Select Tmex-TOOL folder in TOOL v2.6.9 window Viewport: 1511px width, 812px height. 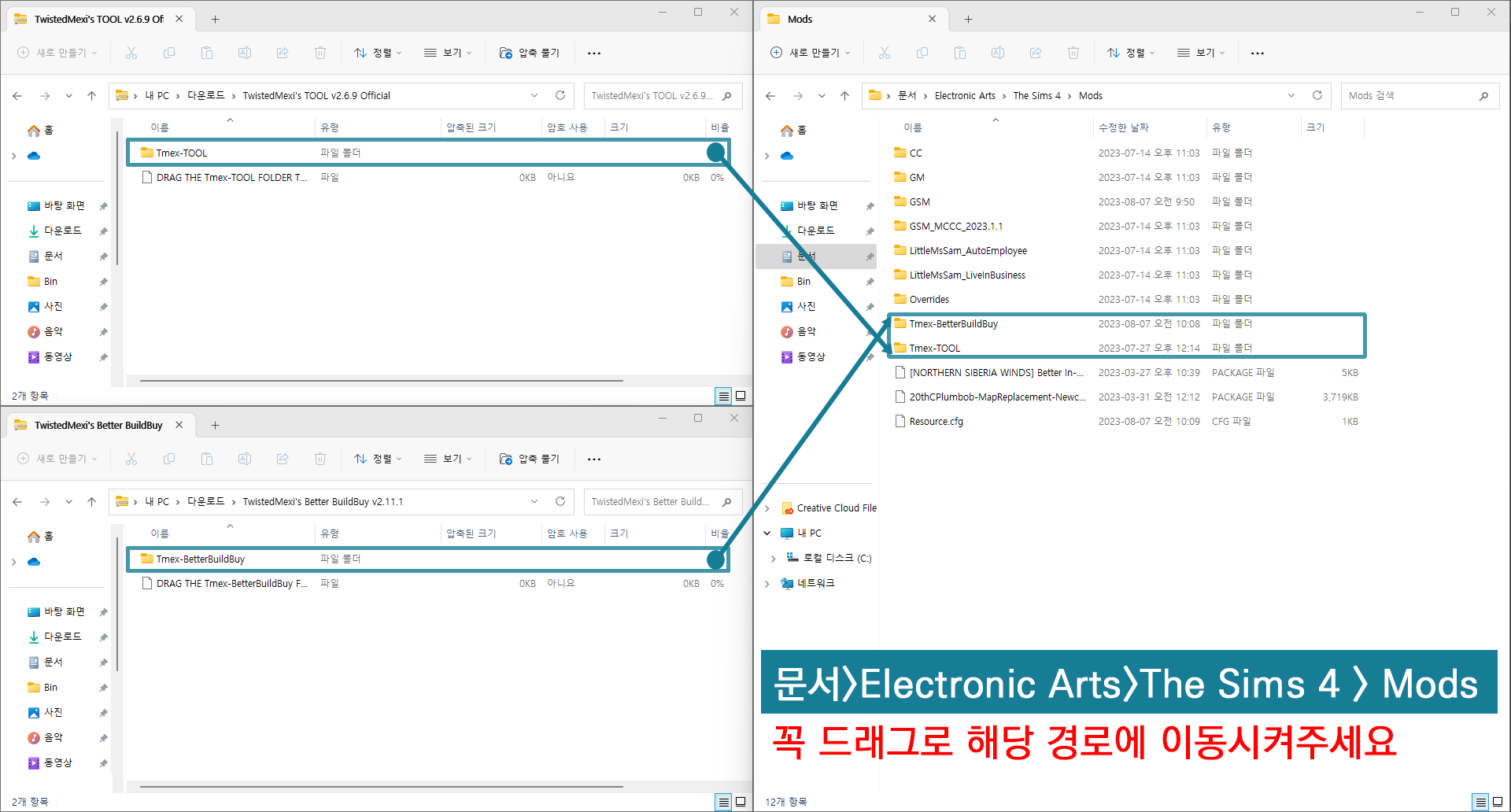tap(428, 153)
